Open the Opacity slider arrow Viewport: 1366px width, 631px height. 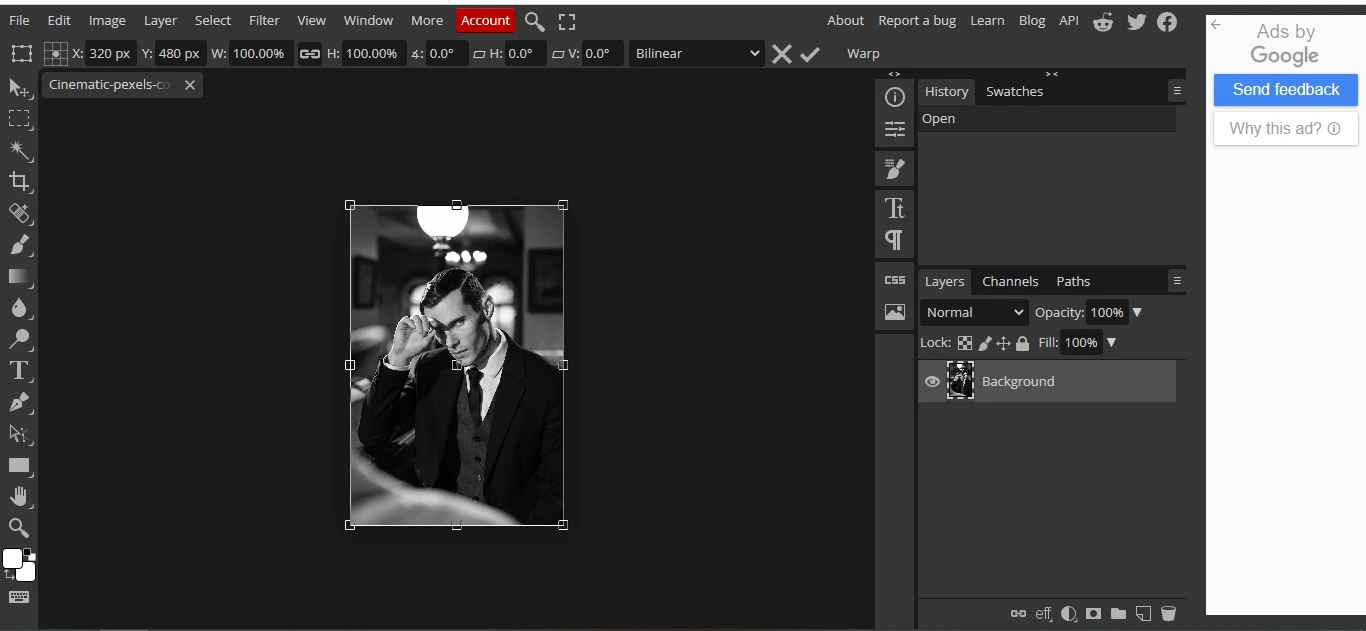point(1137,312)
